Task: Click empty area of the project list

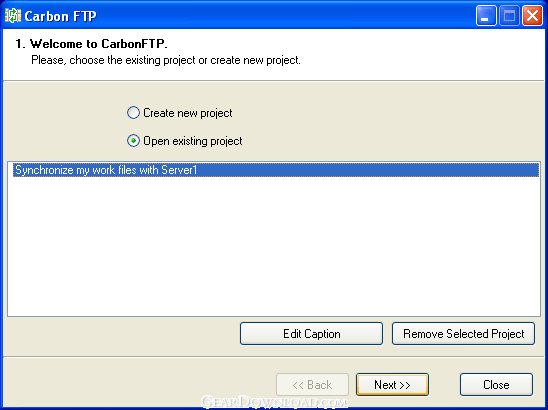Action: [274, 246]
